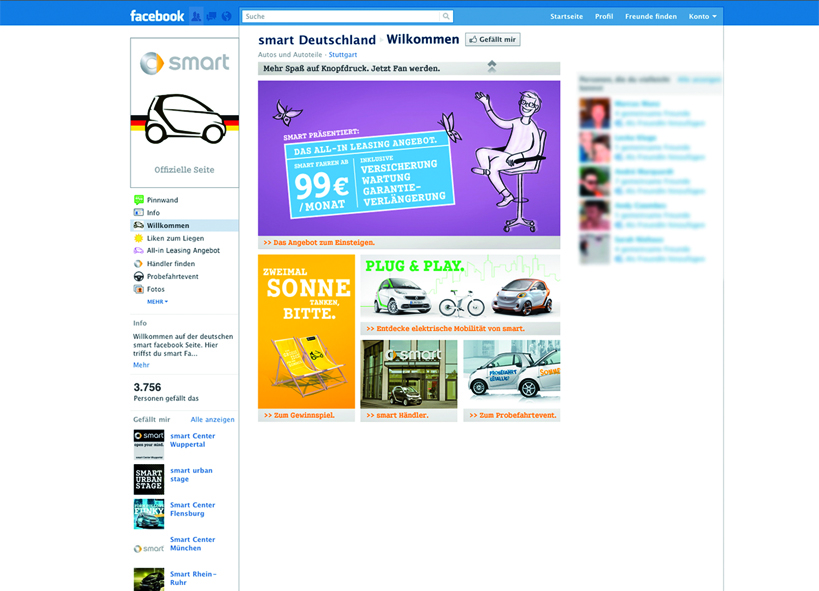Open friend requests icon in top bar
This screenshot has width=819, height=591.
(x=196, y=16)
